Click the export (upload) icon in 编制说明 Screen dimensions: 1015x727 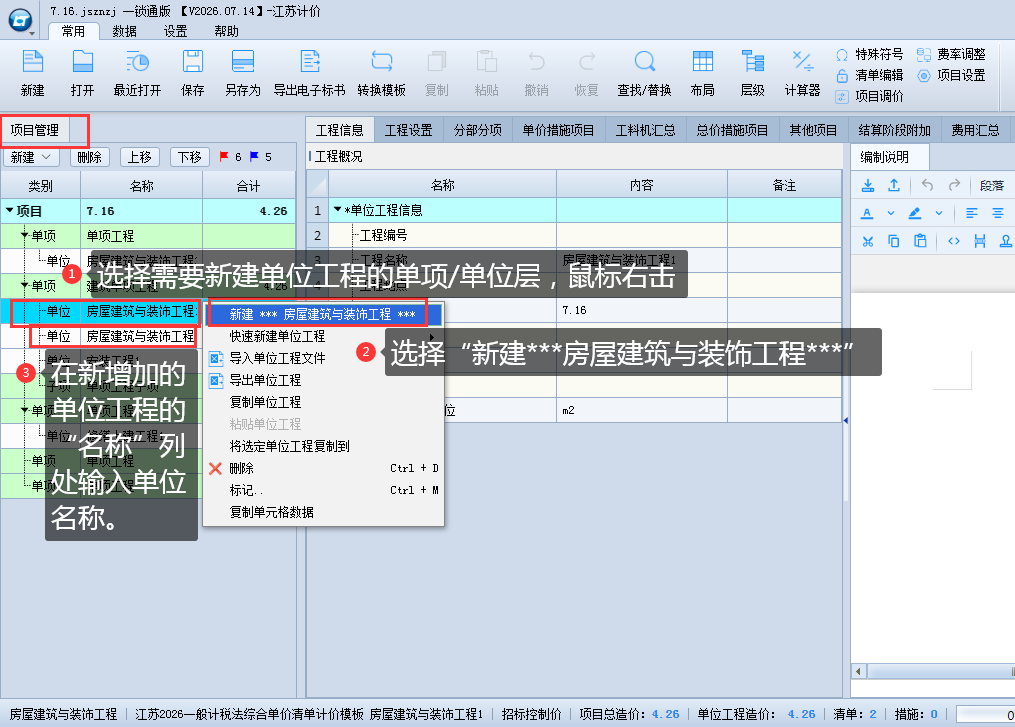[894, 186]
